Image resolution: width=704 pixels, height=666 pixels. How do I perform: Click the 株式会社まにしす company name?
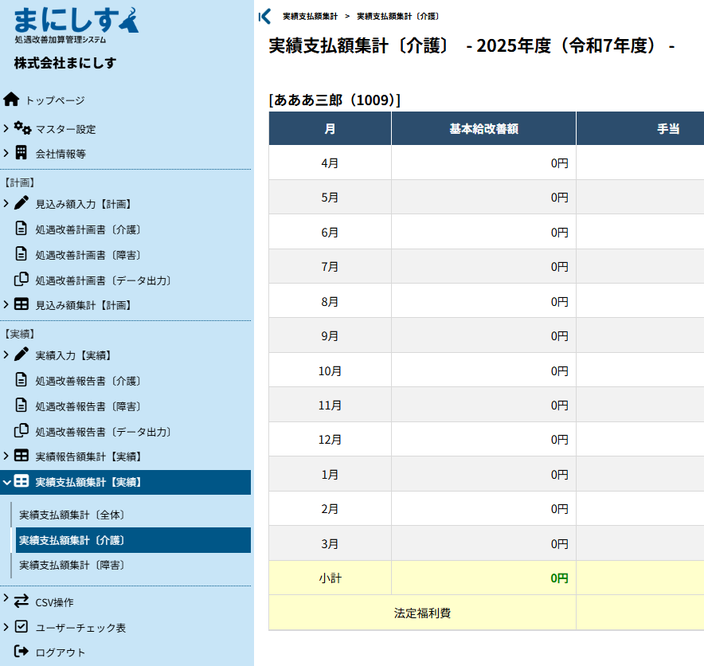click(65, 63)
